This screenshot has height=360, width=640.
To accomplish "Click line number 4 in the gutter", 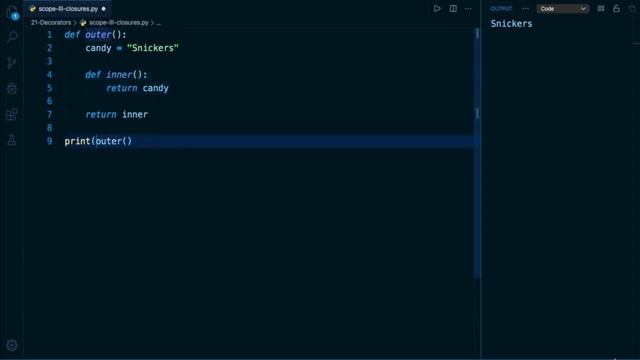I will (49, 75).
